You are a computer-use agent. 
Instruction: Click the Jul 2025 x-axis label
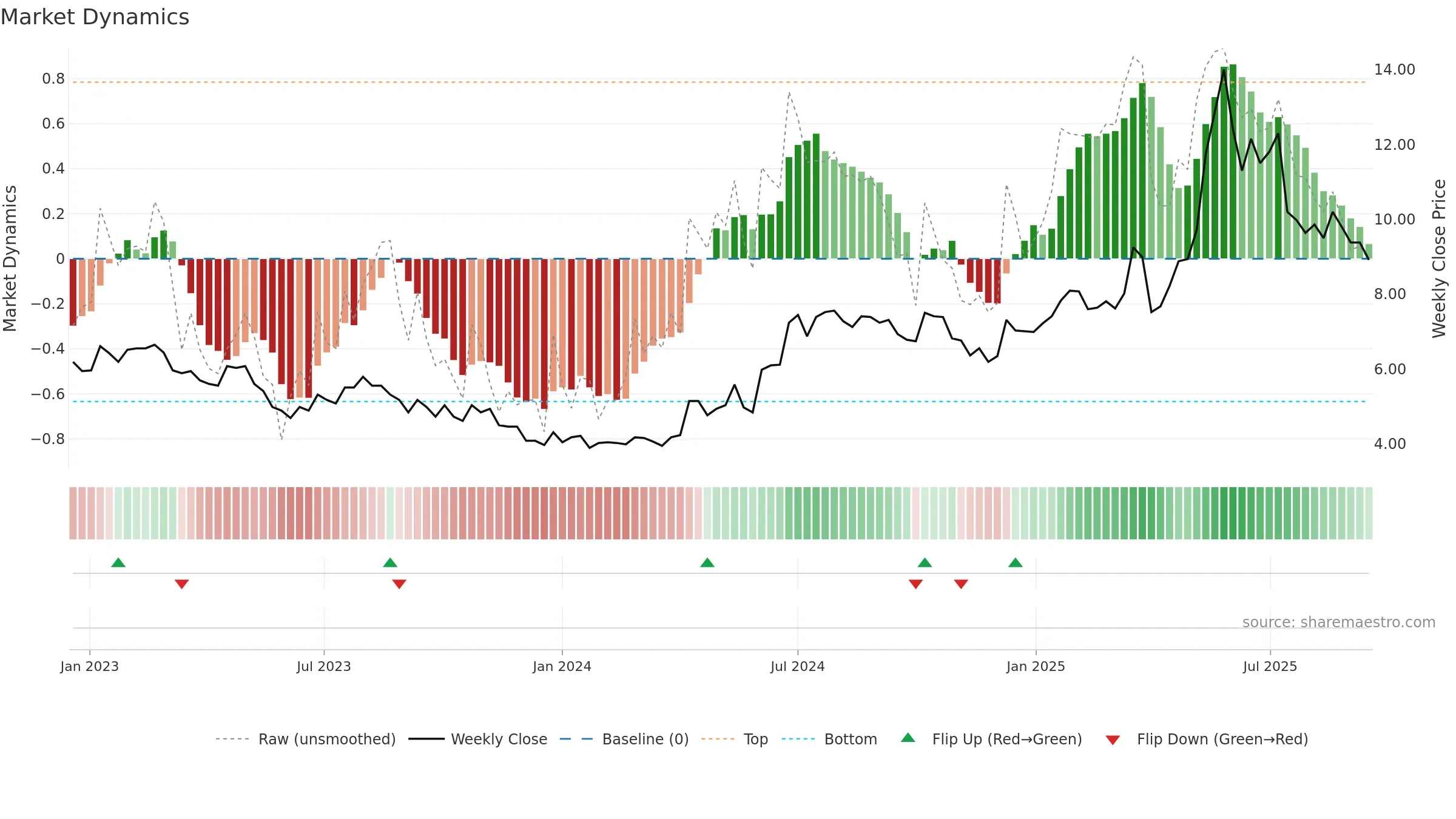click(x=1270, y=666)
